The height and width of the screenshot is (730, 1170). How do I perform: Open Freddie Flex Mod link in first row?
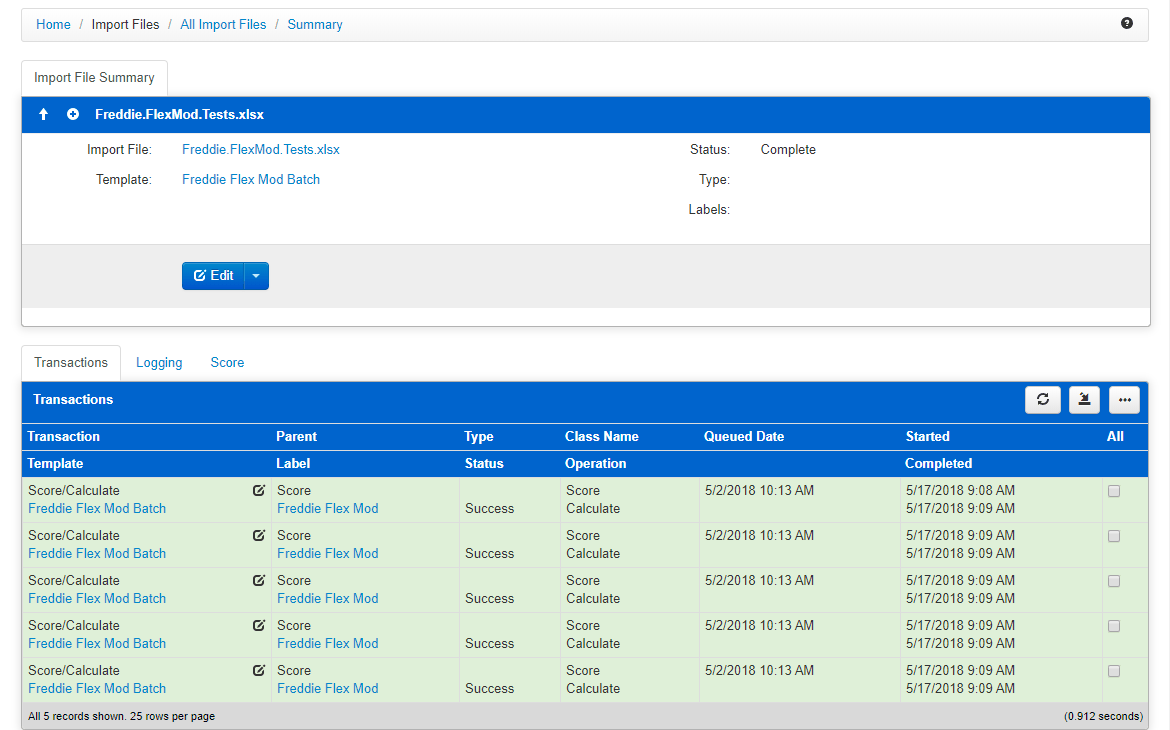[328, 508]
